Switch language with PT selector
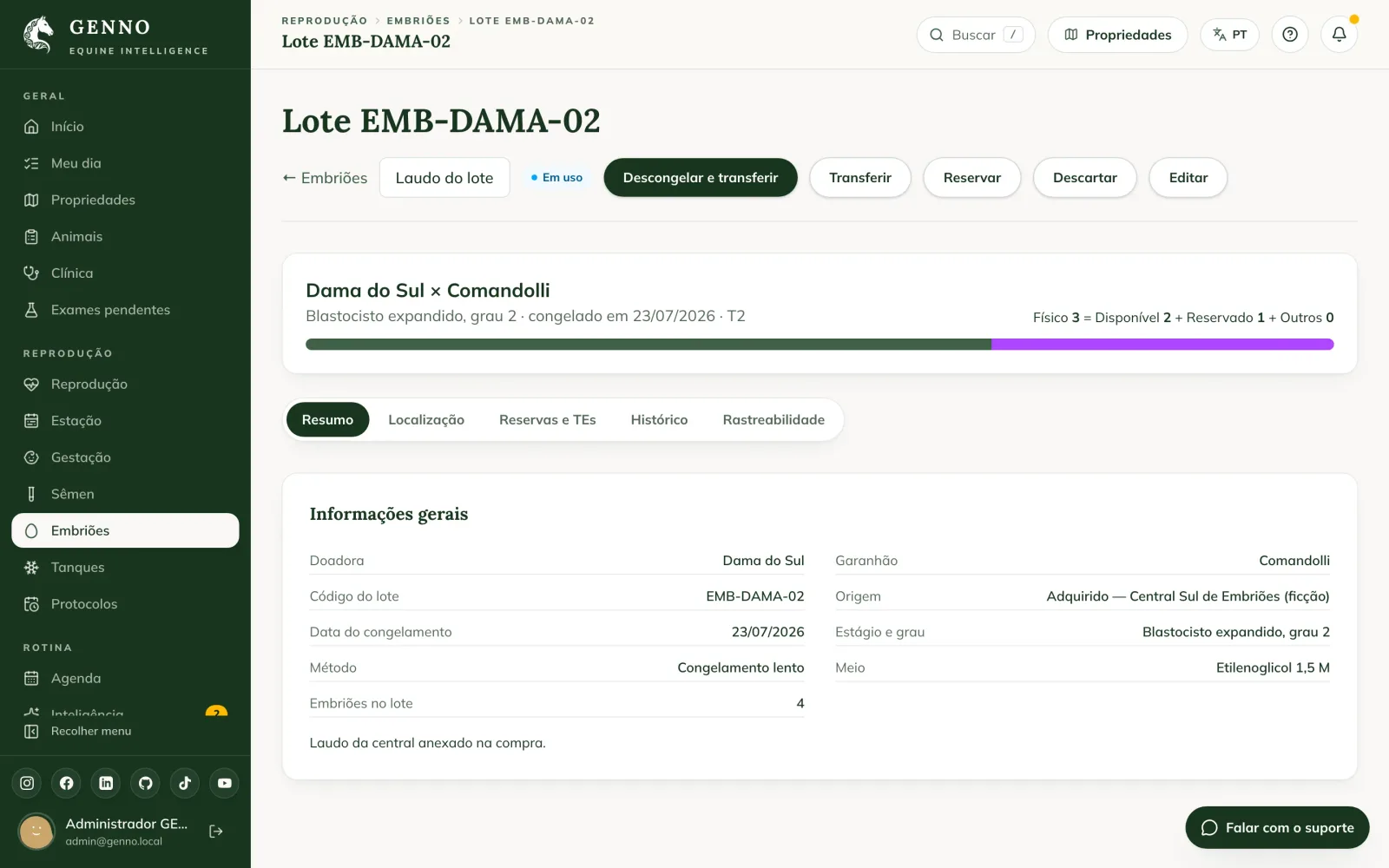Image resolution: width=1389 pixels, height=868 pixels. pyautogui.click(x=1229, y=35)
